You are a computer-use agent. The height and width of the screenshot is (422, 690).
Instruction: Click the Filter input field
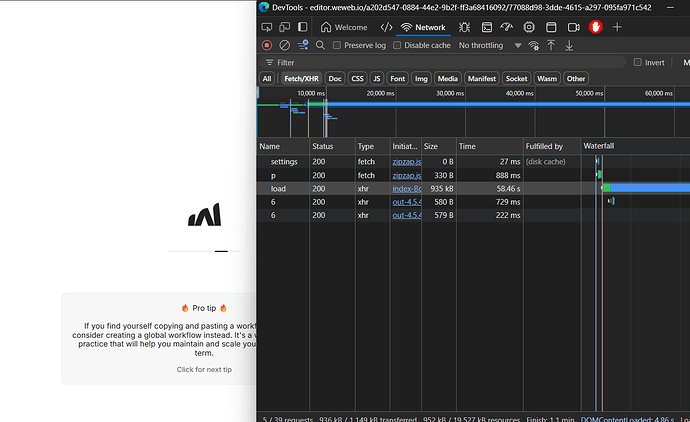pos(442,62)
